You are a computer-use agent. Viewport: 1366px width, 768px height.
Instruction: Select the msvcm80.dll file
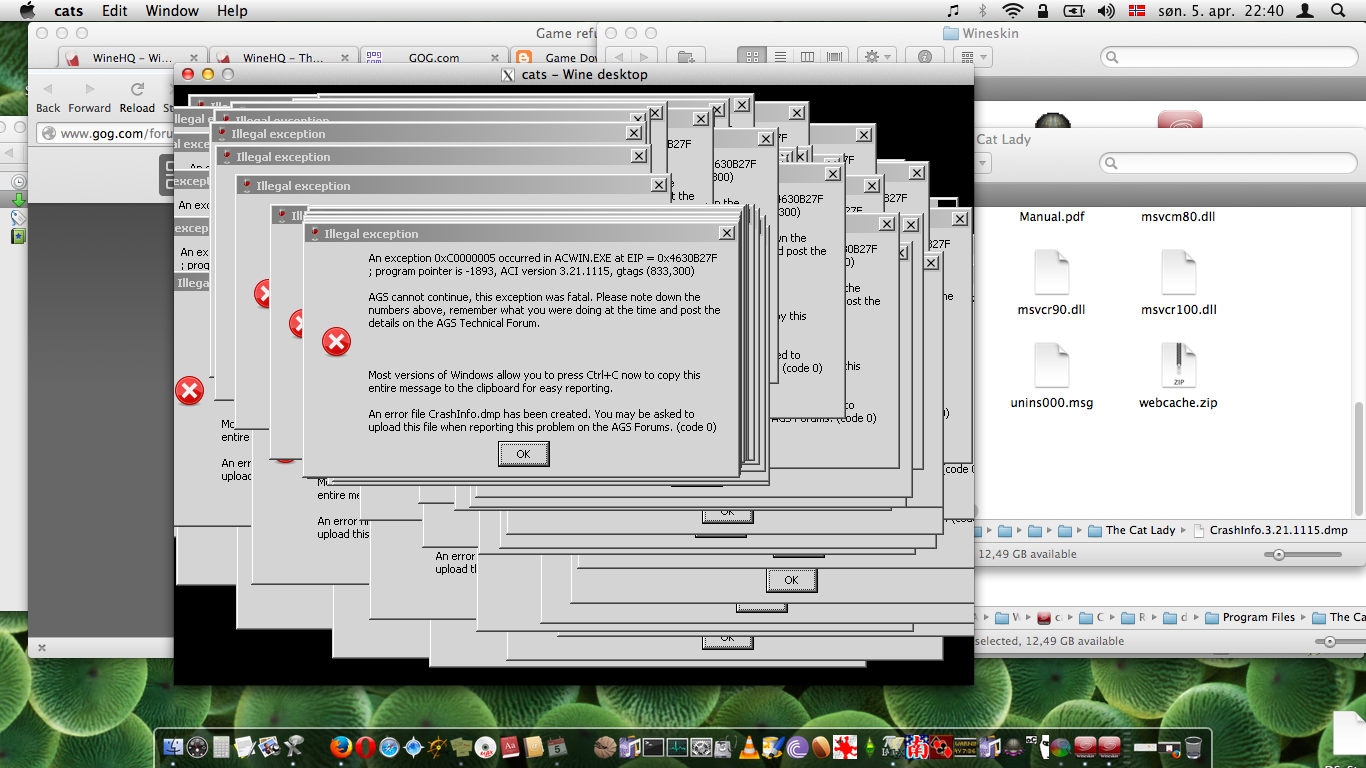click(1179, 216)
